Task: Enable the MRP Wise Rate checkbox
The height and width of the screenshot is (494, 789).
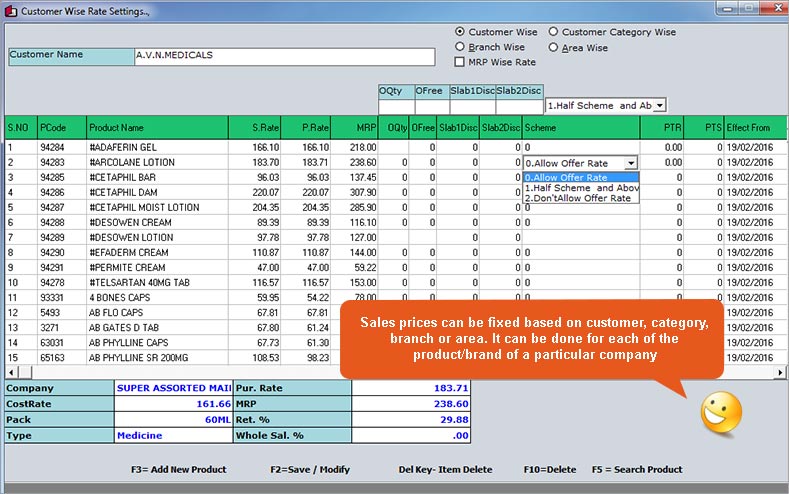Action: (459, 62)
